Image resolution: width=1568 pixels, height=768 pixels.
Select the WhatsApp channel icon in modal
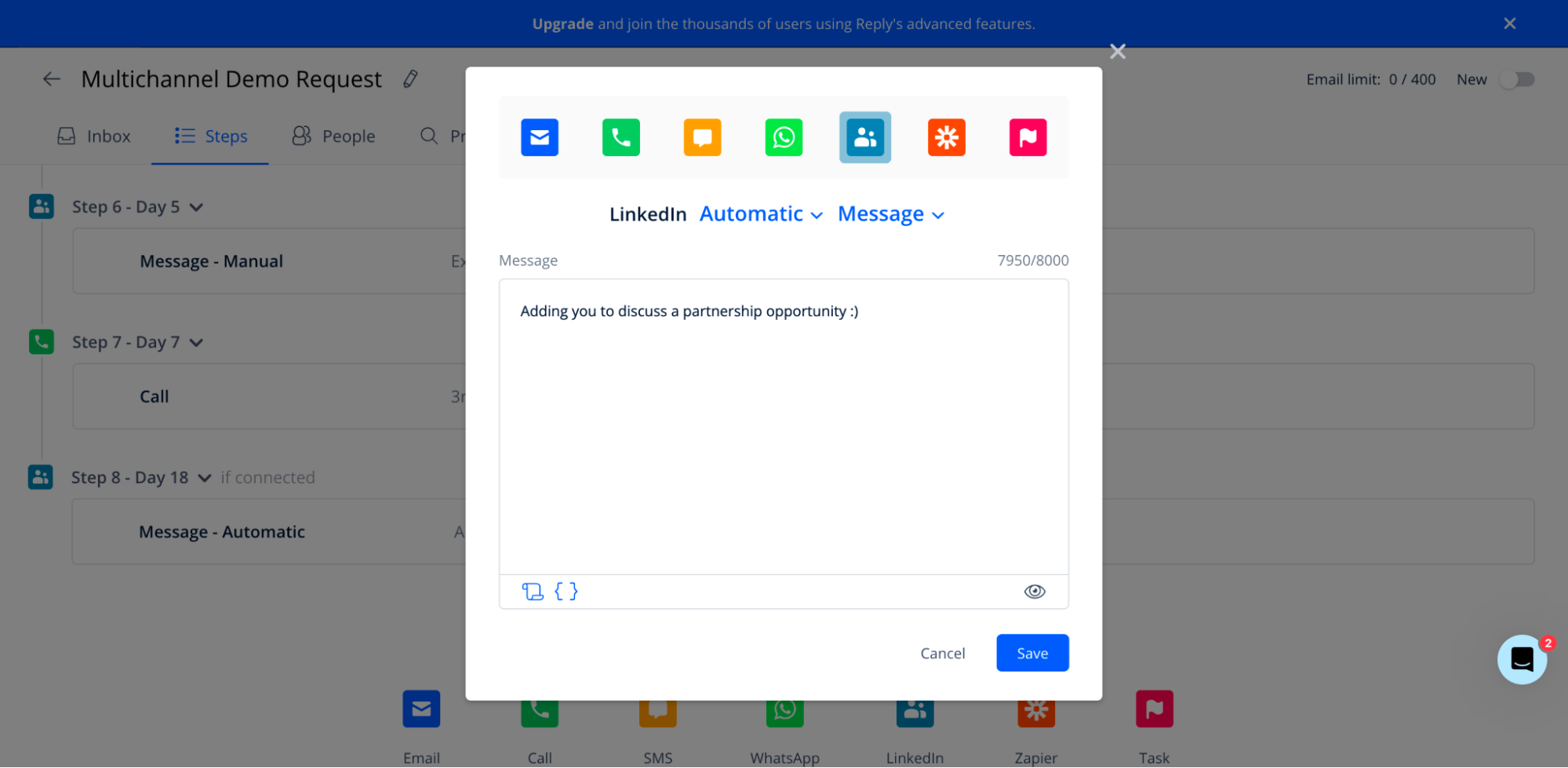click(x=784, y=137)
